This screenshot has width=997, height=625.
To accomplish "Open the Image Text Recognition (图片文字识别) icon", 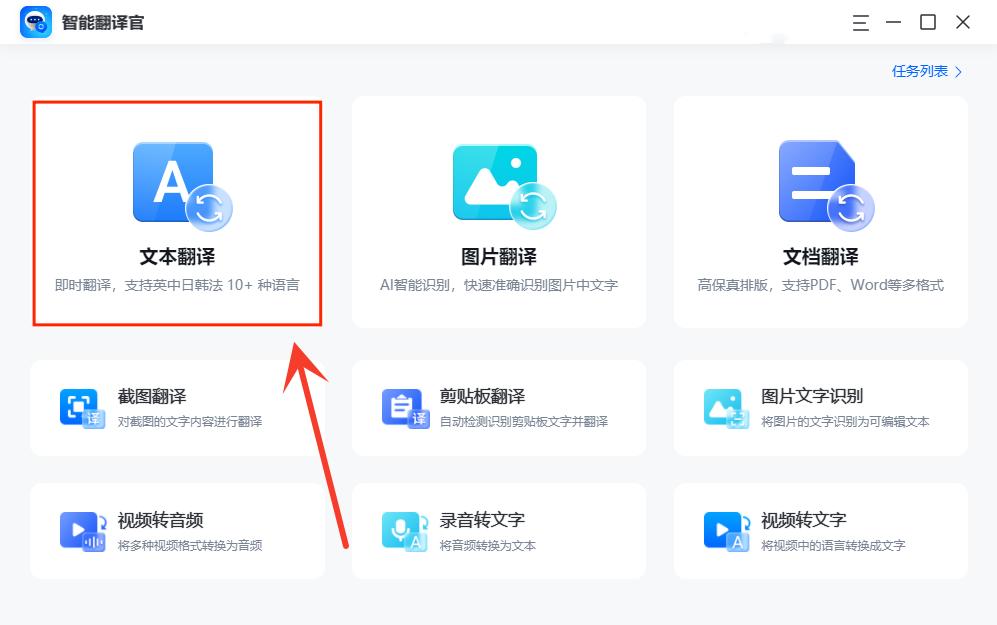I will click(x=725, y=407).
